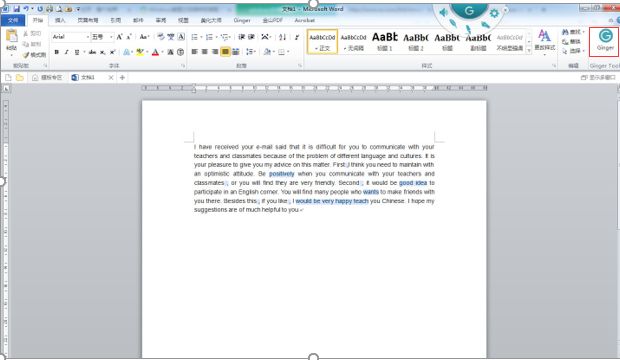Screen dimensions: 620x360
Task: Click the Ginger button in the ribbon
Action: pyautogui.click(x=605, y=40)
